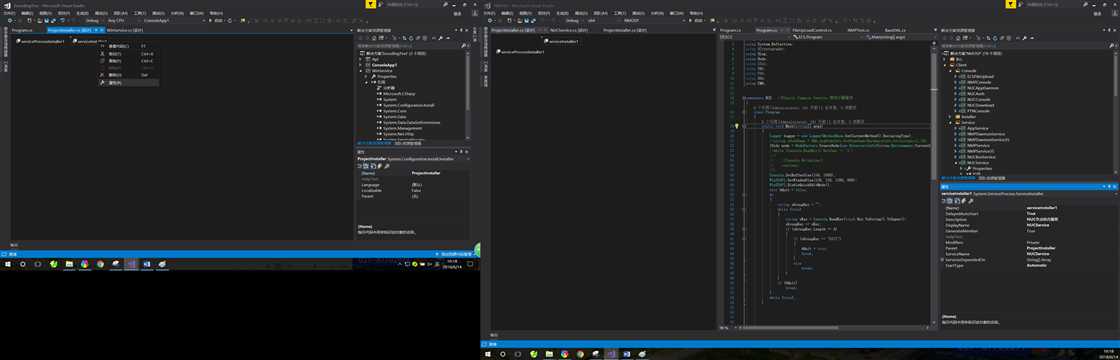Click the DelayedAutoStart row in right Properties panel

tap(1030, 213)
